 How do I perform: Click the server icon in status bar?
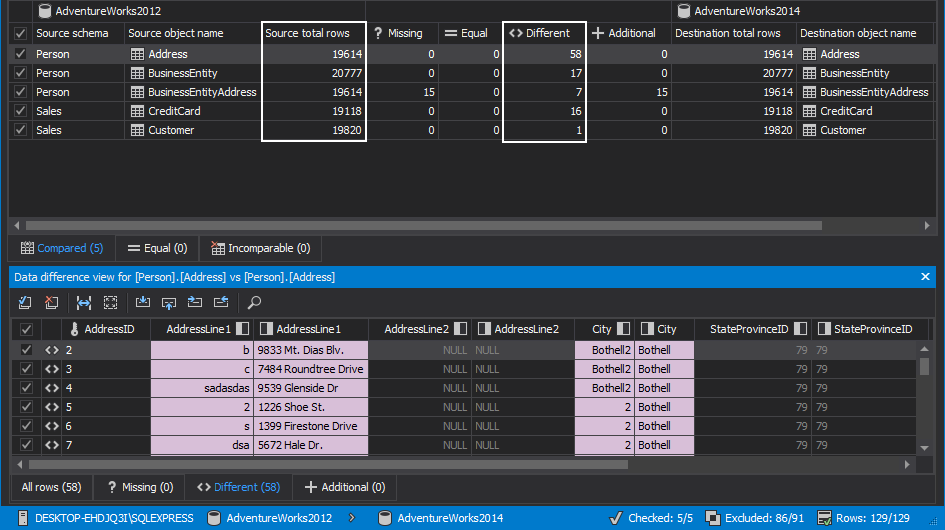point(23,518)
